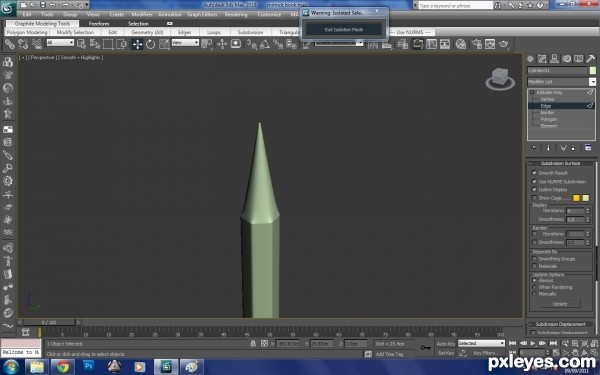Click the Render teapot icon
Viewport: 600px width, 375px height.
click(504, 44)
